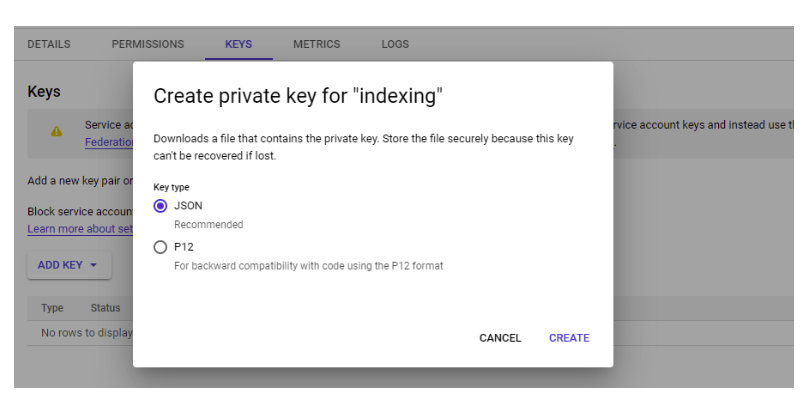
Task: Choose the P12 key type option
Action: click(160, 247)
